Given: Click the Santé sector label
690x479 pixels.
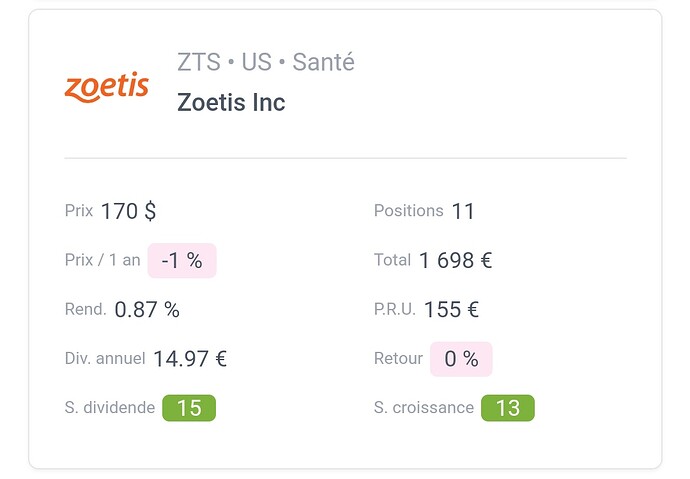Looking at the screenshot, I should (323, 62).
